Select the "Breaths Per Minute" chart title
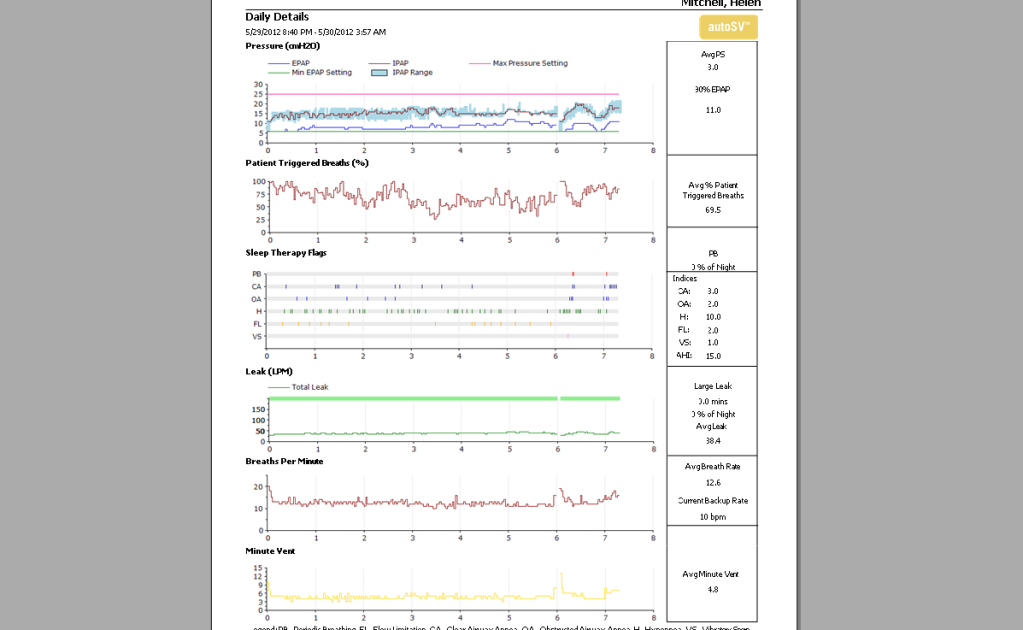Screen dimensions: 1023x630 284,461
